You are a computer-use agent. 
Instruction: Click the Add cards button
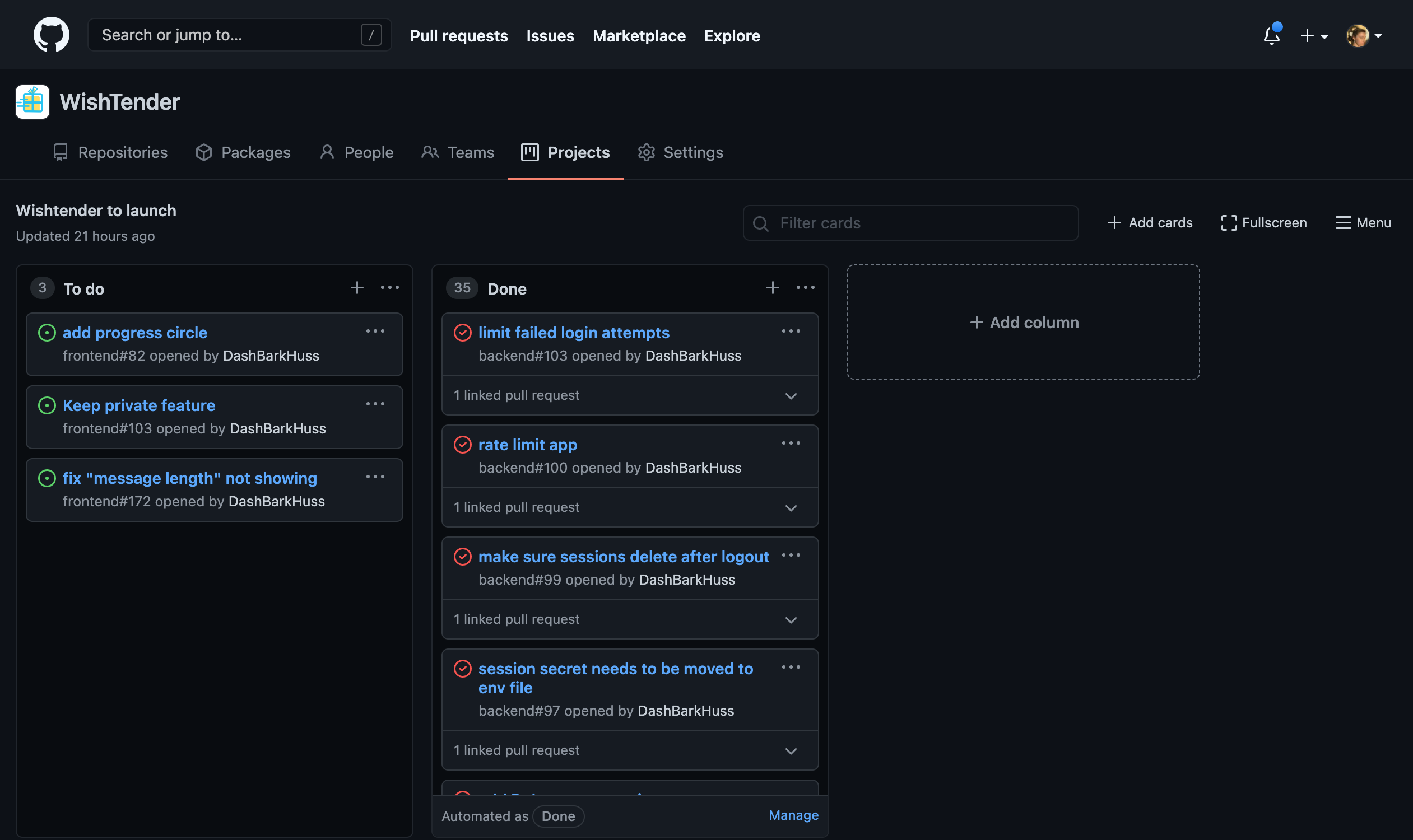point(1150,223)
